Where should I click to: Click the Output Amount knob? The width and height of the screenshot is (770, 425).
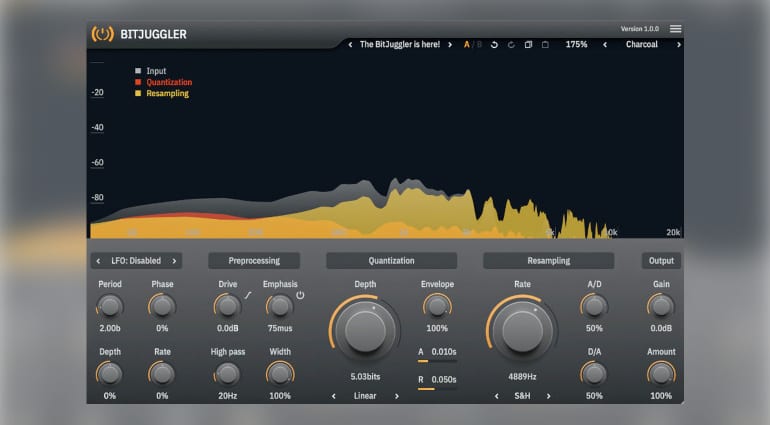pos(661,374)
